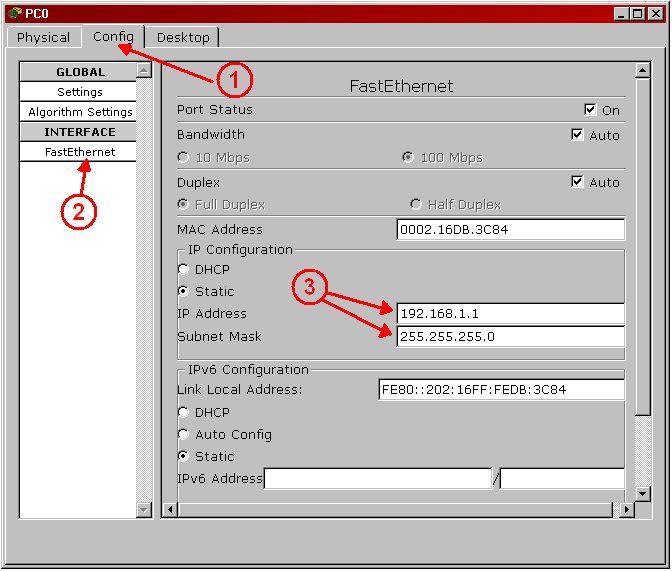Select the INTERFACE section header

pyautogui.click(x=79, y=132)
